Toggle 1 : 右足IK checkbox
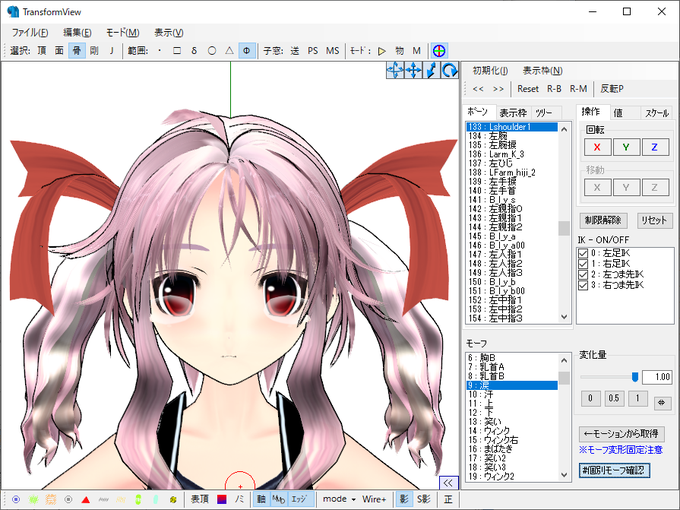Viewport: 680px width, 510px height. tap(583, 264)
